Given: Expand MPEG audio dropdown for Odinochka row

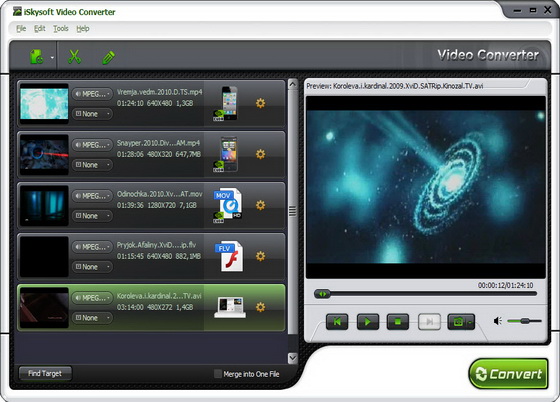Looking at the screenshot, I should 92,196.
